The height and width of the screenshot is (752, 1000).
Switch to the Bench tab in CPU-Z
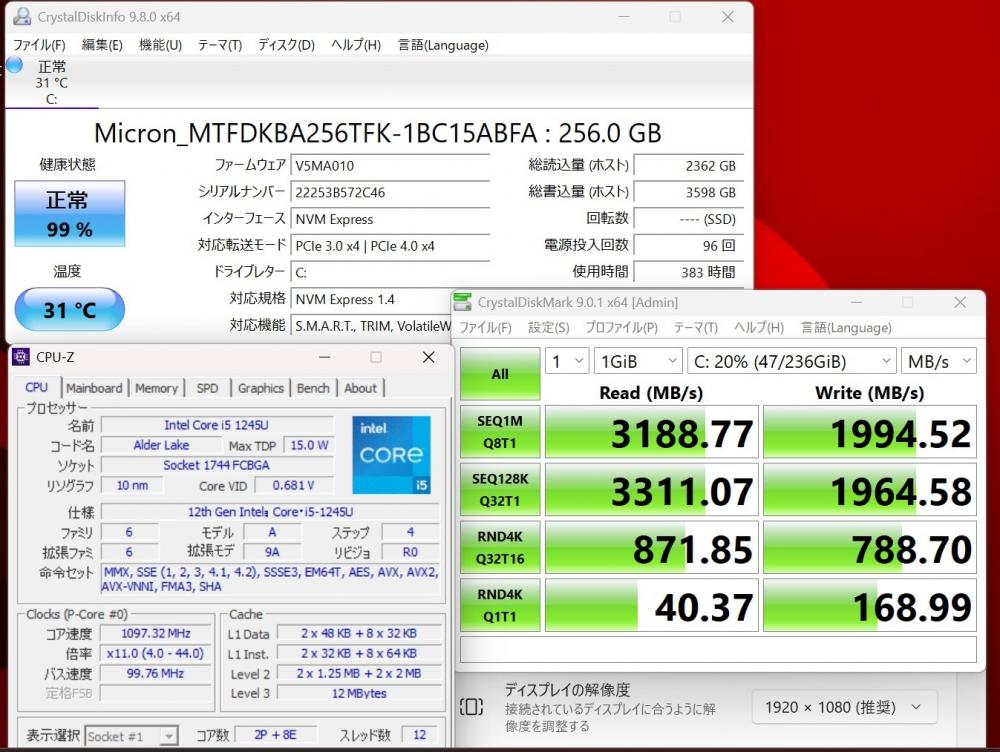point(313,388)
